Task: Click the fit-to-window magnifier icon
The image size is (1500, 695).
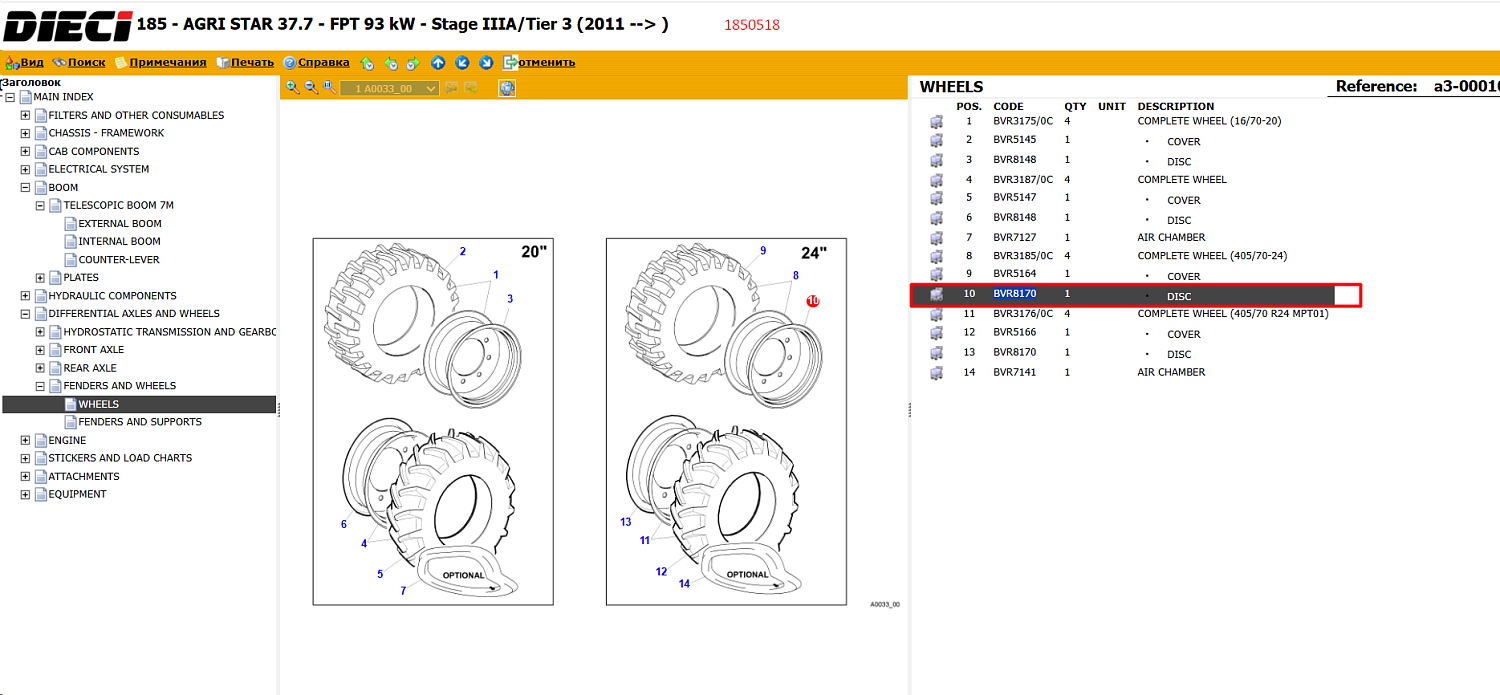Action: pos(329,88)
